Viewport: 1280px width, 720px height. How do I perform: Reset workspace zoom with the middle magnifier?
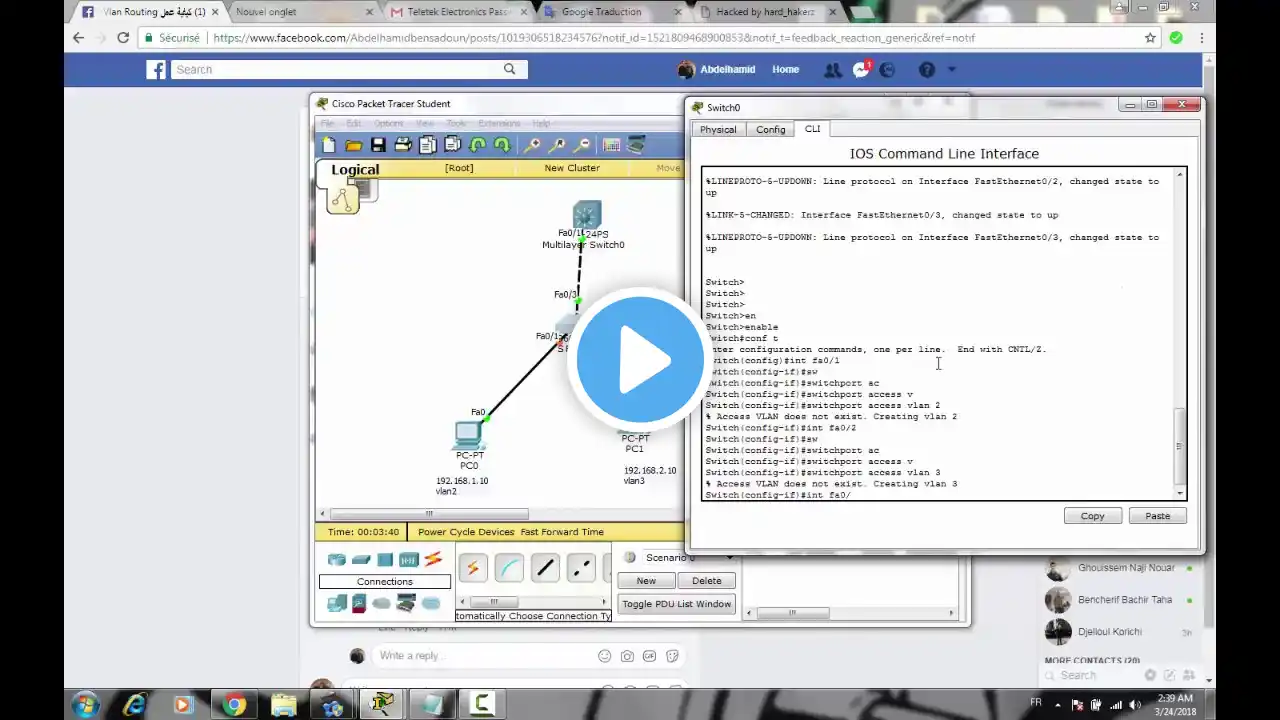(557, 145)
